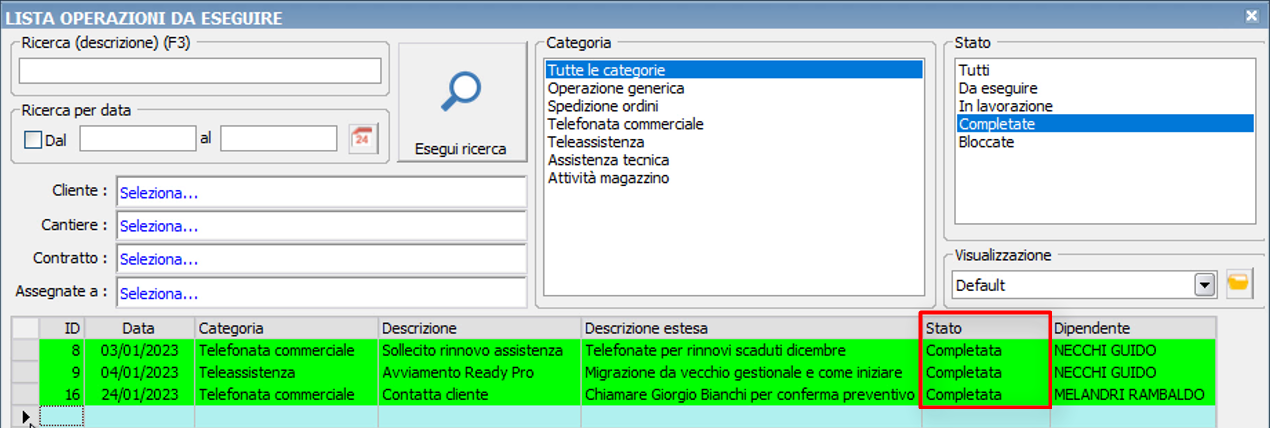Close the Lista Operazioni window
The image size is (1270, 428).
click(1251, 16)
